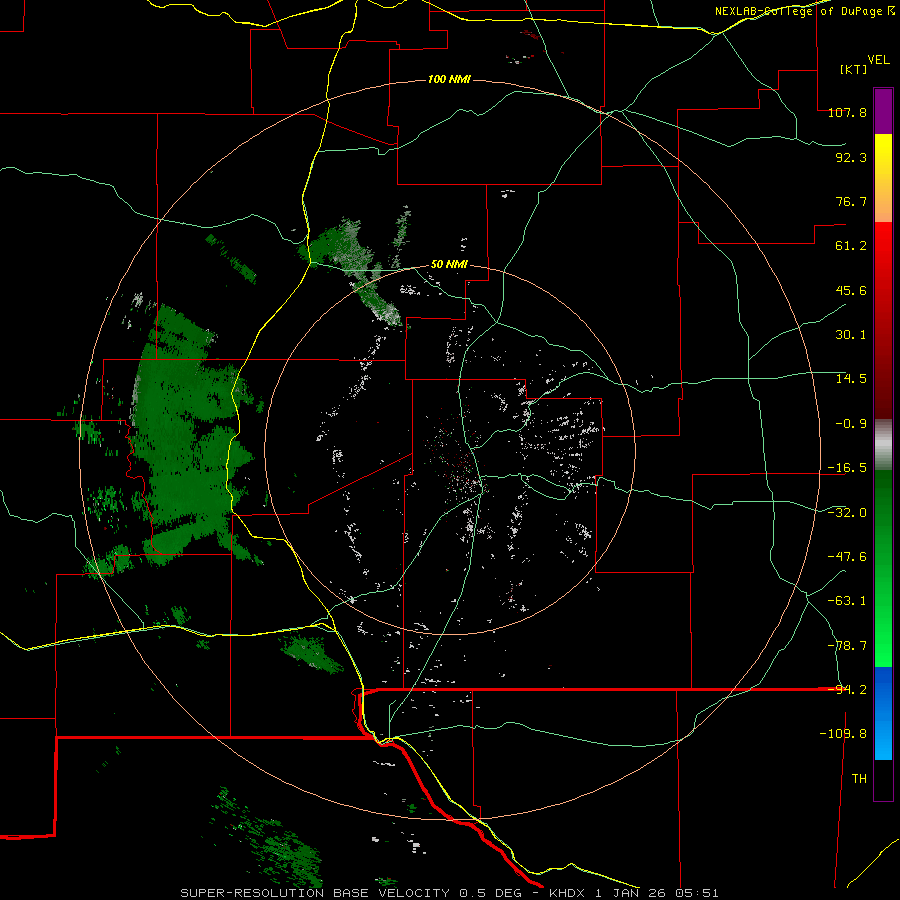Select the 14.5 velocity scale value
900x900 pixels.
(851, 379)
